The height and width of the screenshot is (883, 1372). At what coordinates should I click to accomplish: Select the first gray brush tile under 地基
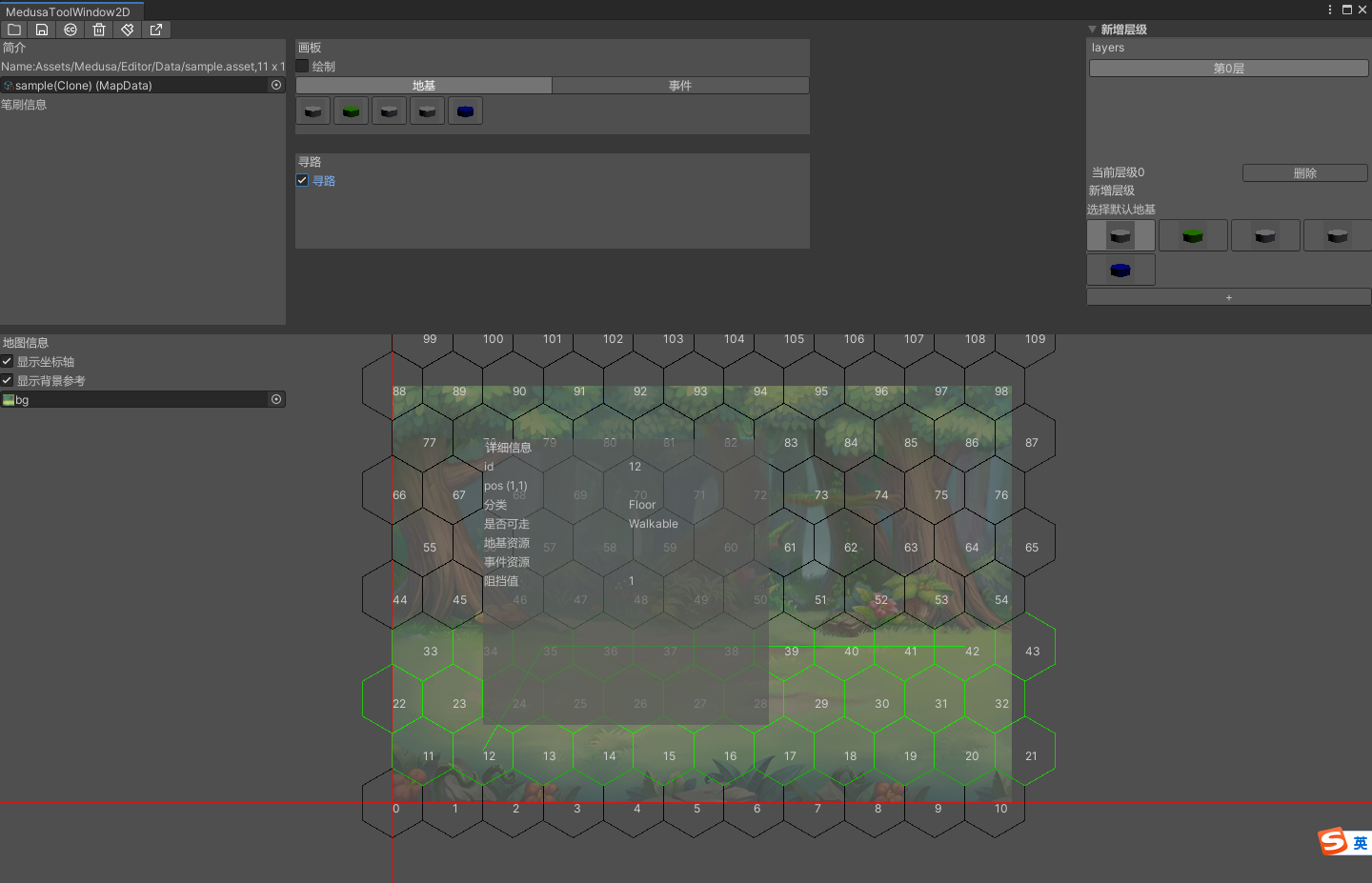pos(313,111)
